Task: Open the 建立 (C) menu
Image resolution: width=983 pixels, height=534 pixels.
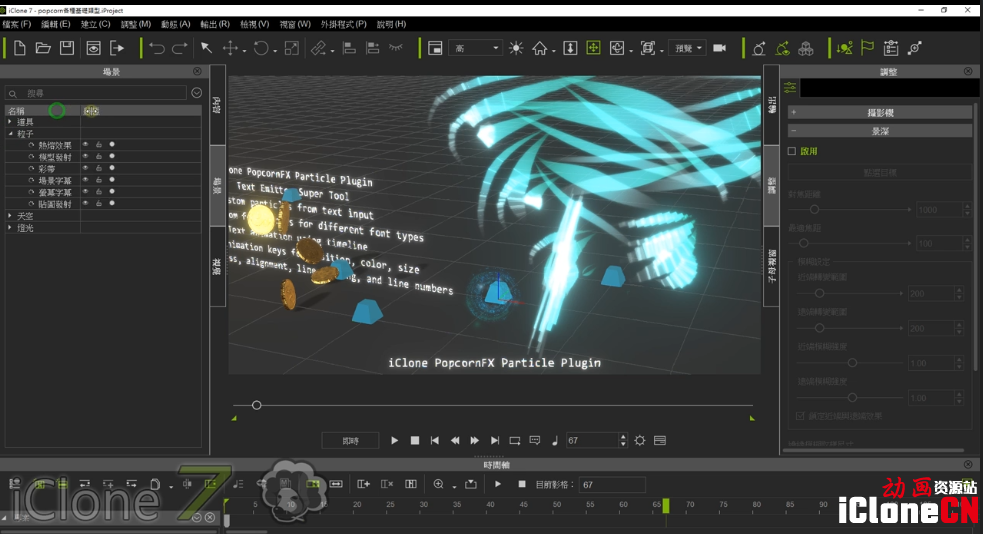Action: click(95, 24)
